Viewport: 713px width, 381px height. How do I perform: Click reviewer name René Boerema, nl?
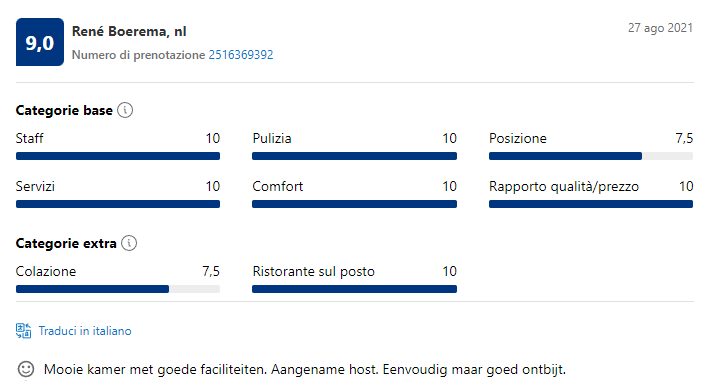[129, 31]
